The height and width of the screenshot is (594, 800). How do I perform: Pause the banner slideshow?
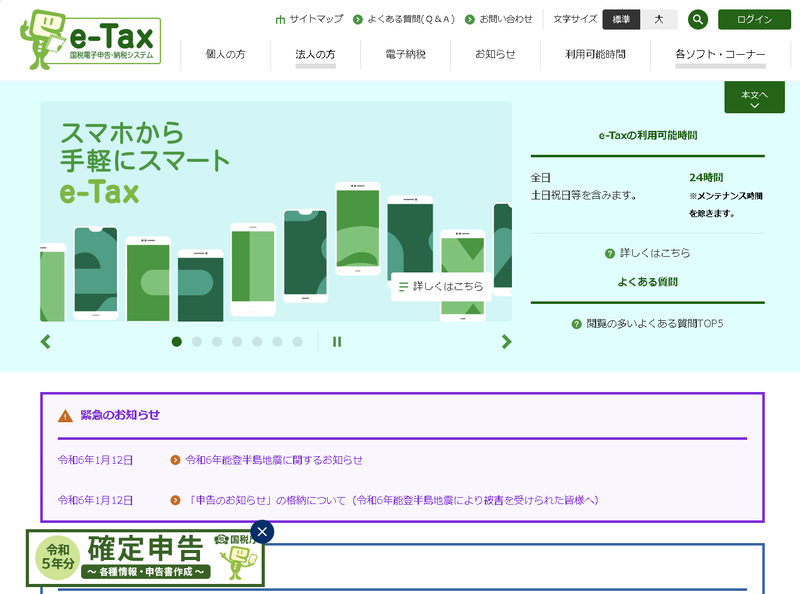click(337, 341)
